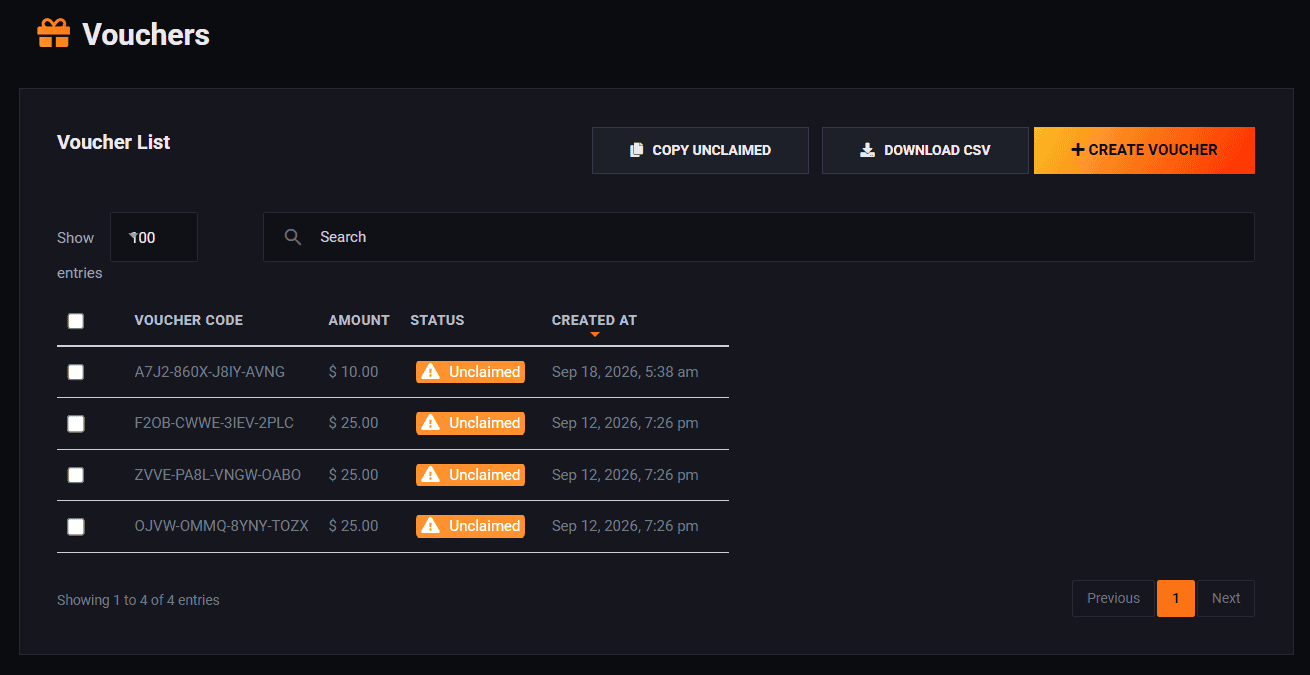Click the date Sep 18, 2026, 5:38 am
The height and width of the screenshot is (675, 1310).
click(625, 372)
